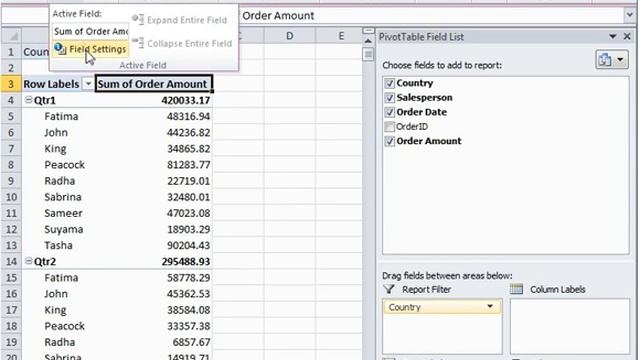Uncheck the Order Date field checkbox

[389, 112]
